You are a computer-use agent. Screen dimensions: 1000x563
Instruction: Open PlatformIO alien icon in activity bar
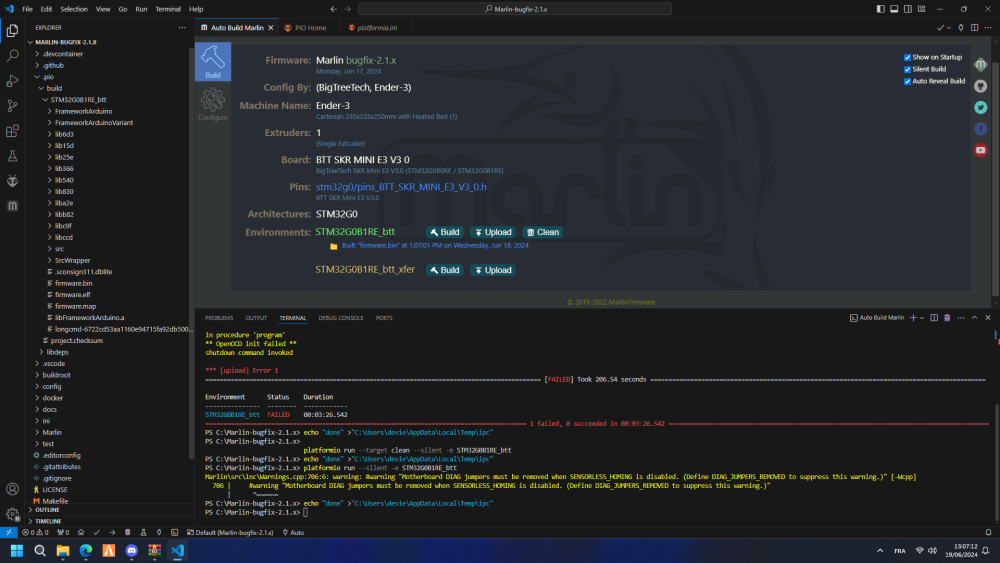(x=12, y=181)
